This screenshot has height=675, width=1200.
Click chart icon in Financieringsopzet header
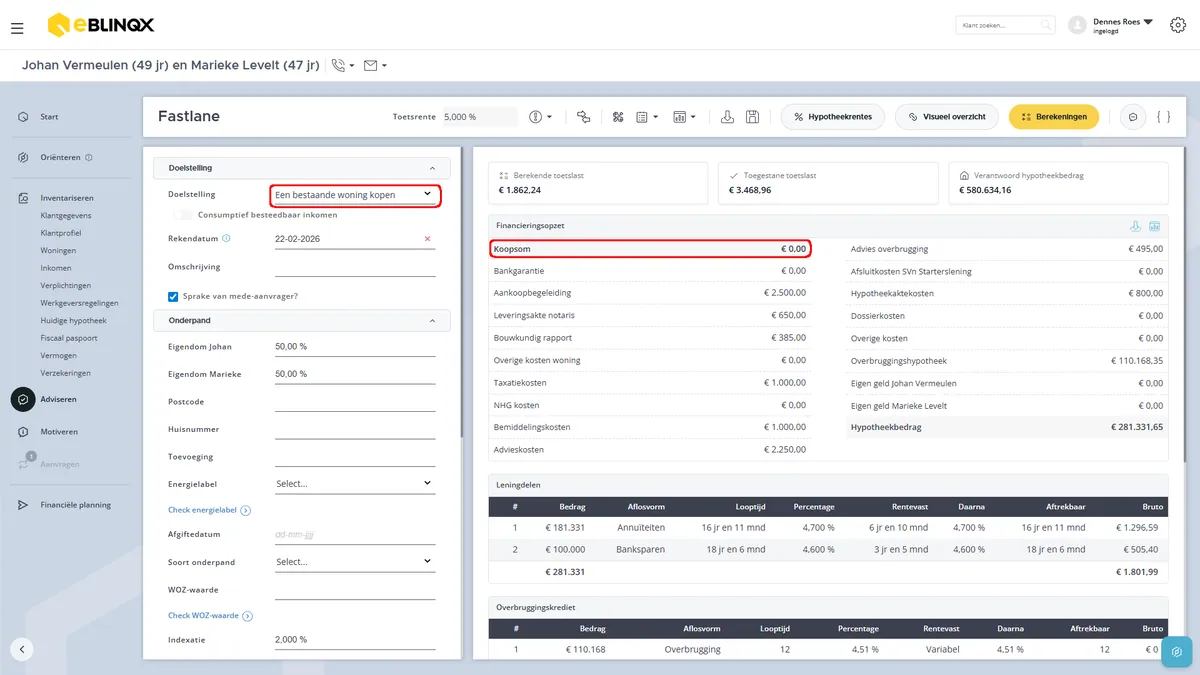point(1154,226)
